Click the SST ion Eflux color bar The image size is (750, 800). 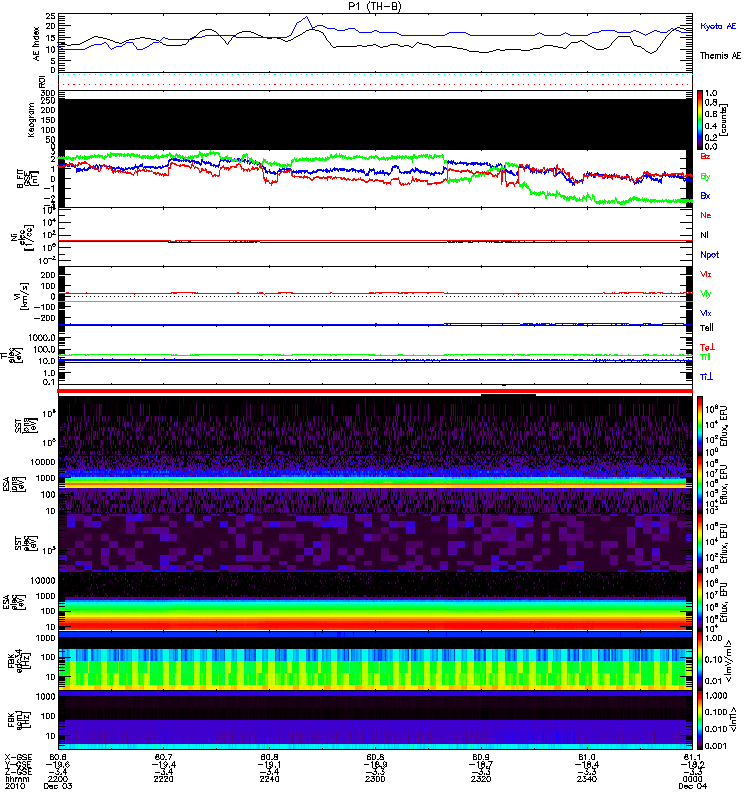pyautogui.click(x=700, y=426)
